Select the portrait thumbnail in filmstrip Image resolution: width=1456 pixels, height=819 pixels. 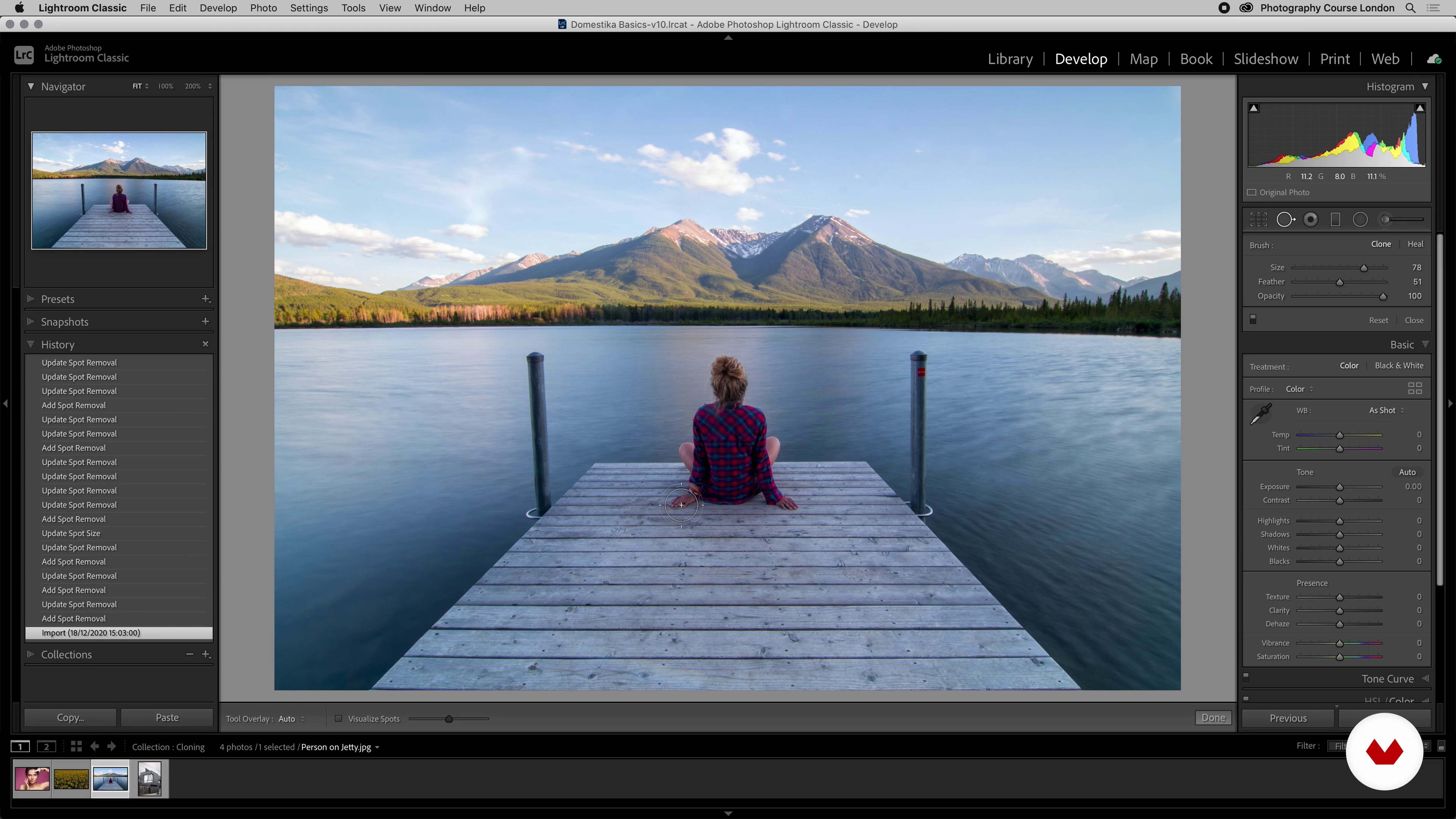tap(31, 778)
